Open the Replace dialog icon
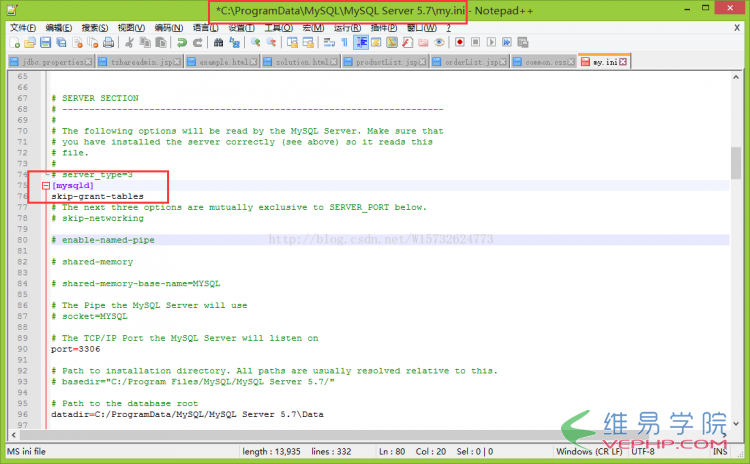 [x=234, y=43]
